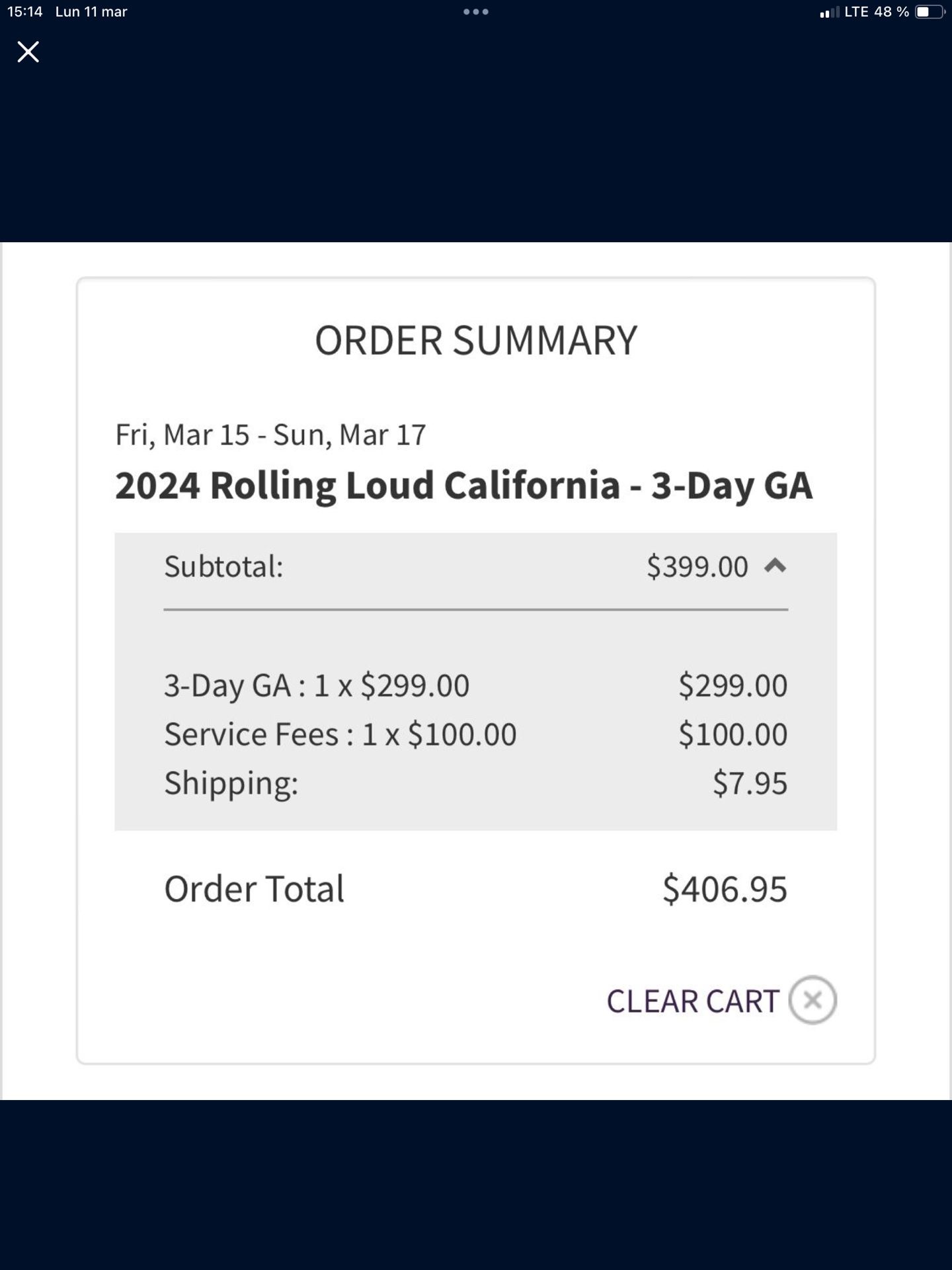This screenshot has height=1270, width=952.
Task: Tap the Subtotal $399.00 amount
Action: tap(697, 567)
